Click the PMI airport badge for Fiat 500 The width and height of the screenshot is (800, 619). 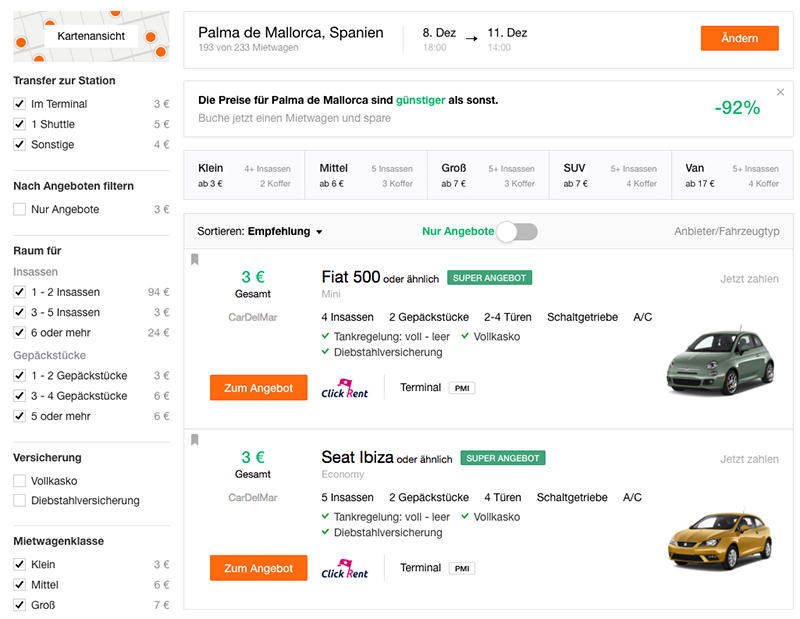(462, 388)
